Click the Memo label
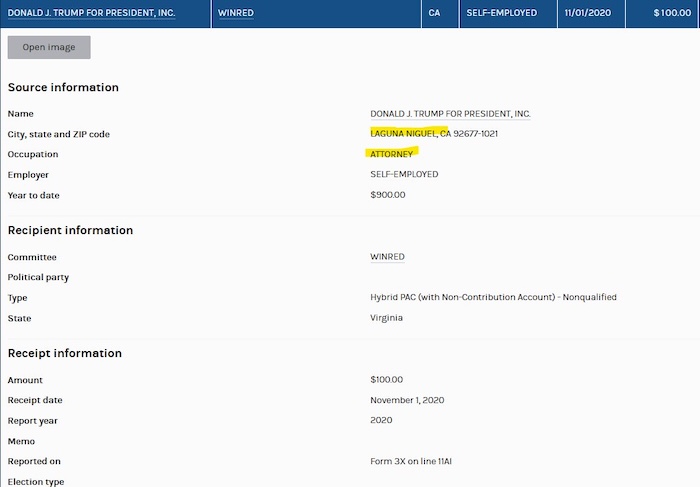The width and height of the screenshot is (700, 487). [x=21, y=441]
